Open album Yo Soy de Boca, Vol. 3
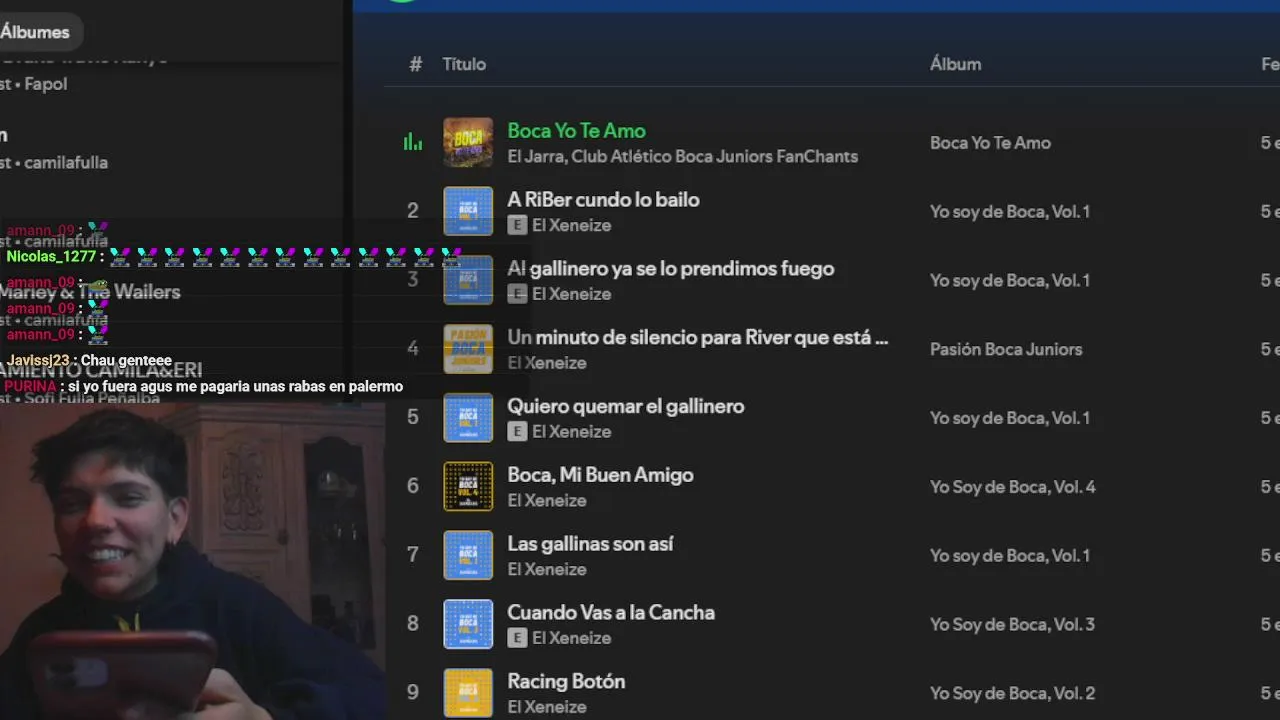The width and height of the screenshot is (1280, 720). [1012, 624]
